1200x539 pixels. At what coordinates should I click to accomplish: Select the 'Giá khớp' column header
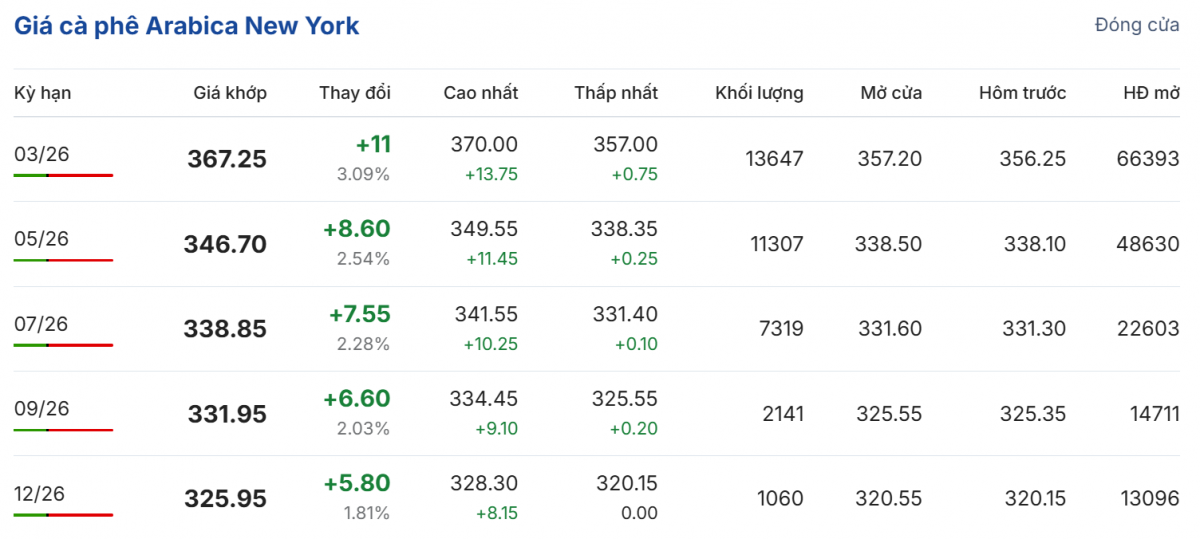click(x=230, y=93)
